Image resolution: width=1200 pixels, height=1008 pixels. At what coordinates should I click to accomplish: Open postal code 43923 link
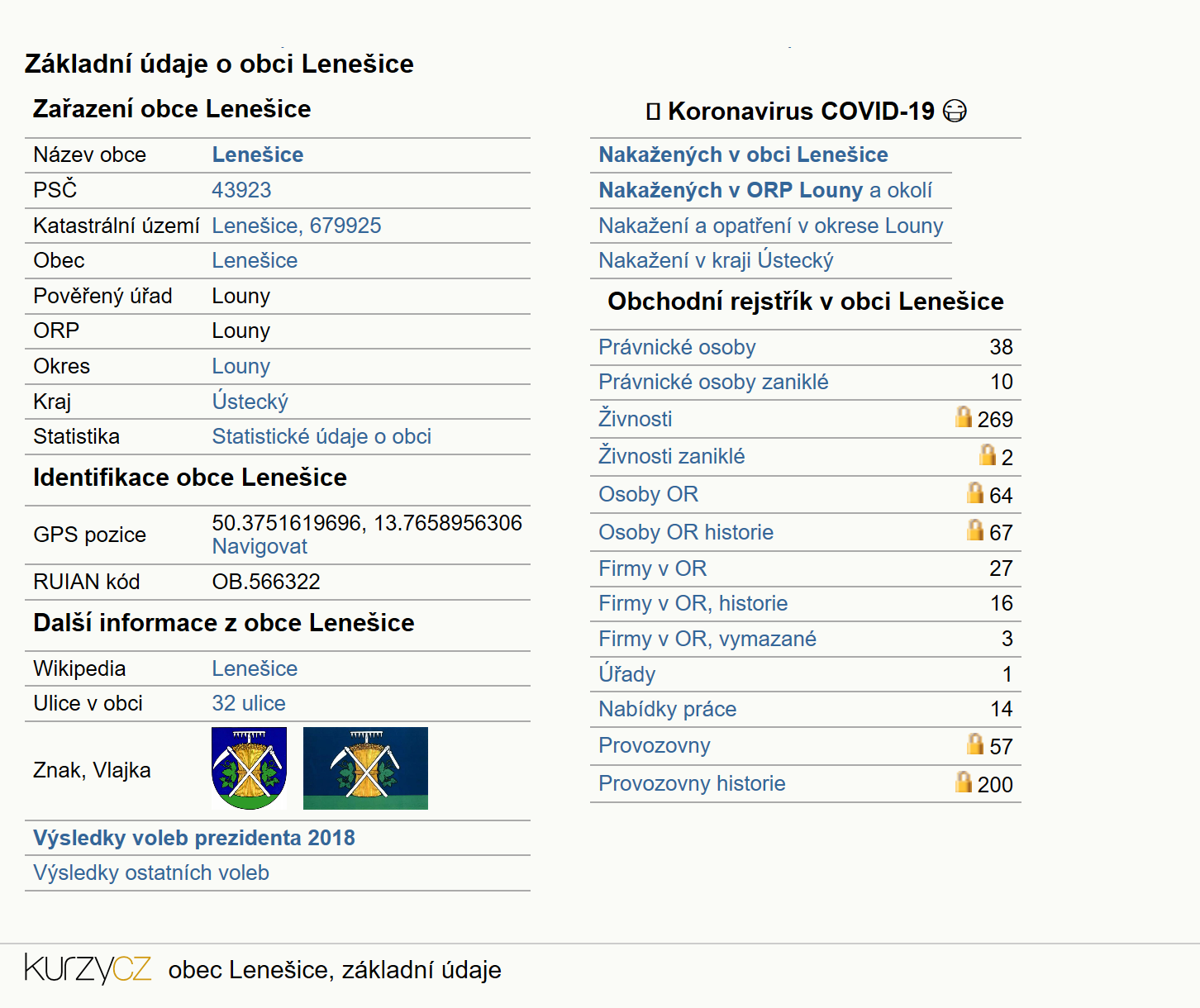(241, 190)
